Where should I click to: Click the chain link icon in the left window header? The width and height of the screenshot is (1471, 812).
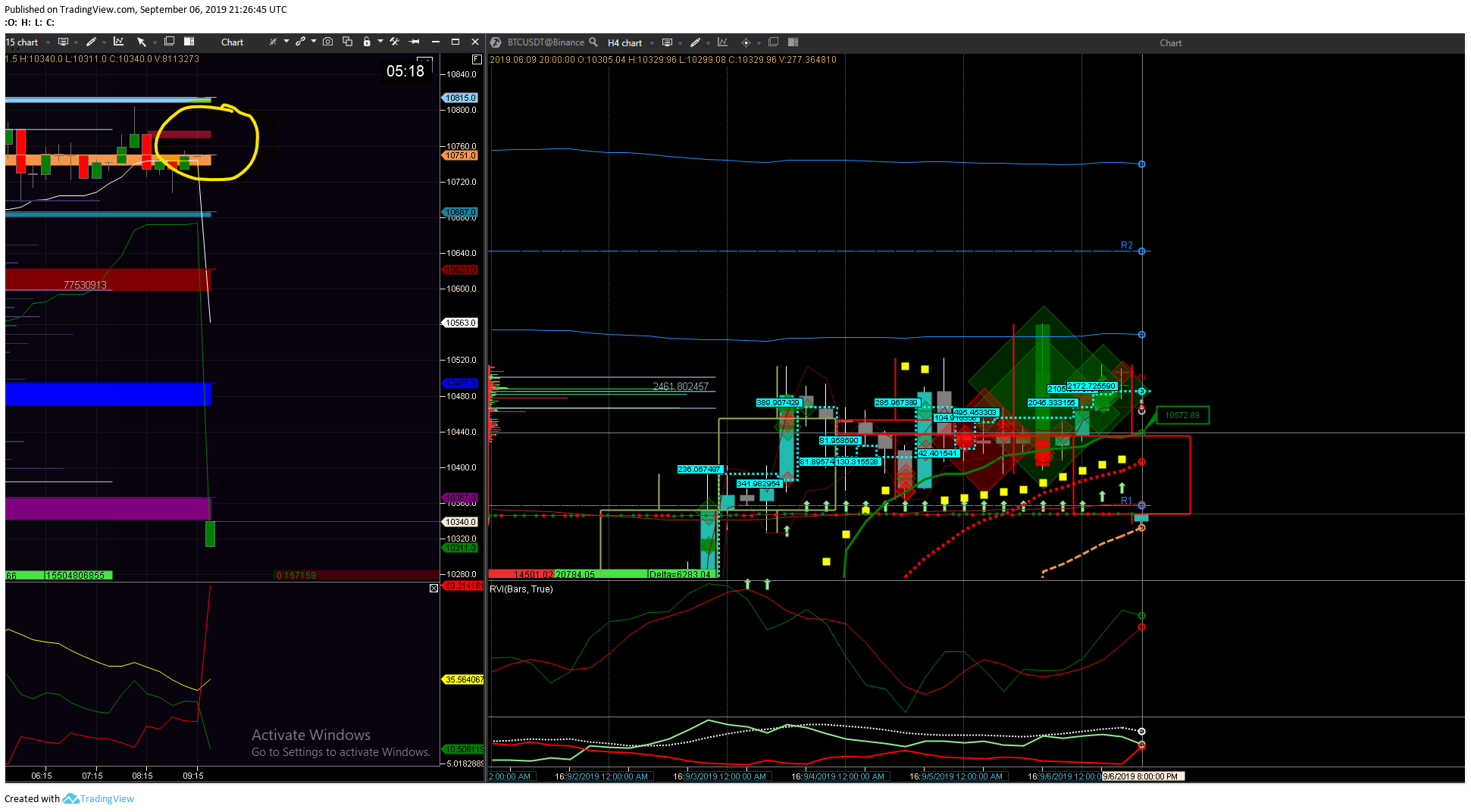click(301, 42)
